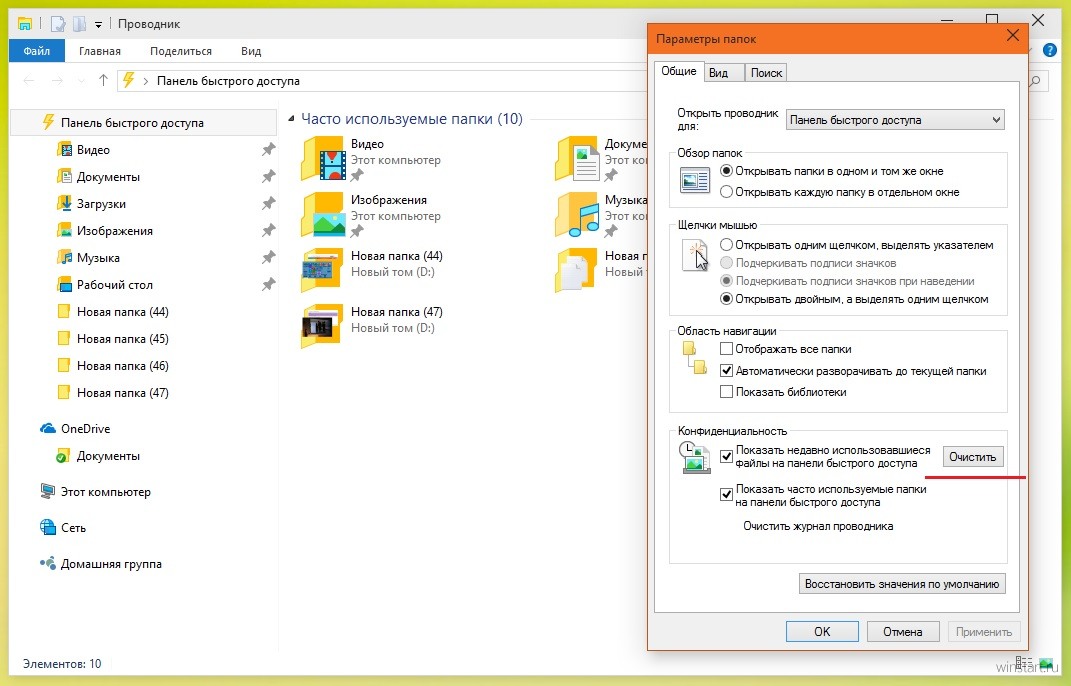The height and width of the screenshot is (686, 1071).
Task: Click the Music folder icon in sidebar
Action: (64, 258)
